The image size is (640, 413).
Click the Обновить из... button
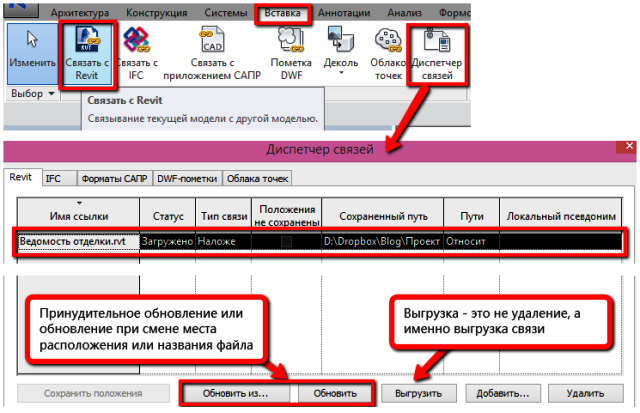(236, 393)
